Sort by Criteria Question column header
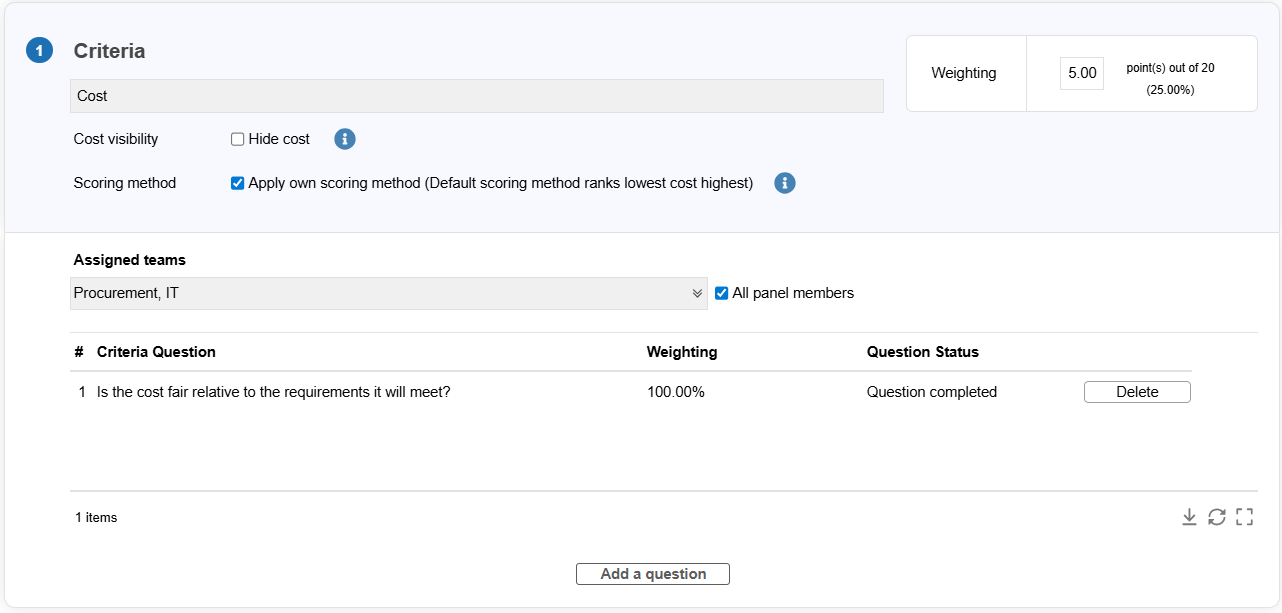Image resolution: width=1282 pixels, height=613 pixels. coord(156,352)
